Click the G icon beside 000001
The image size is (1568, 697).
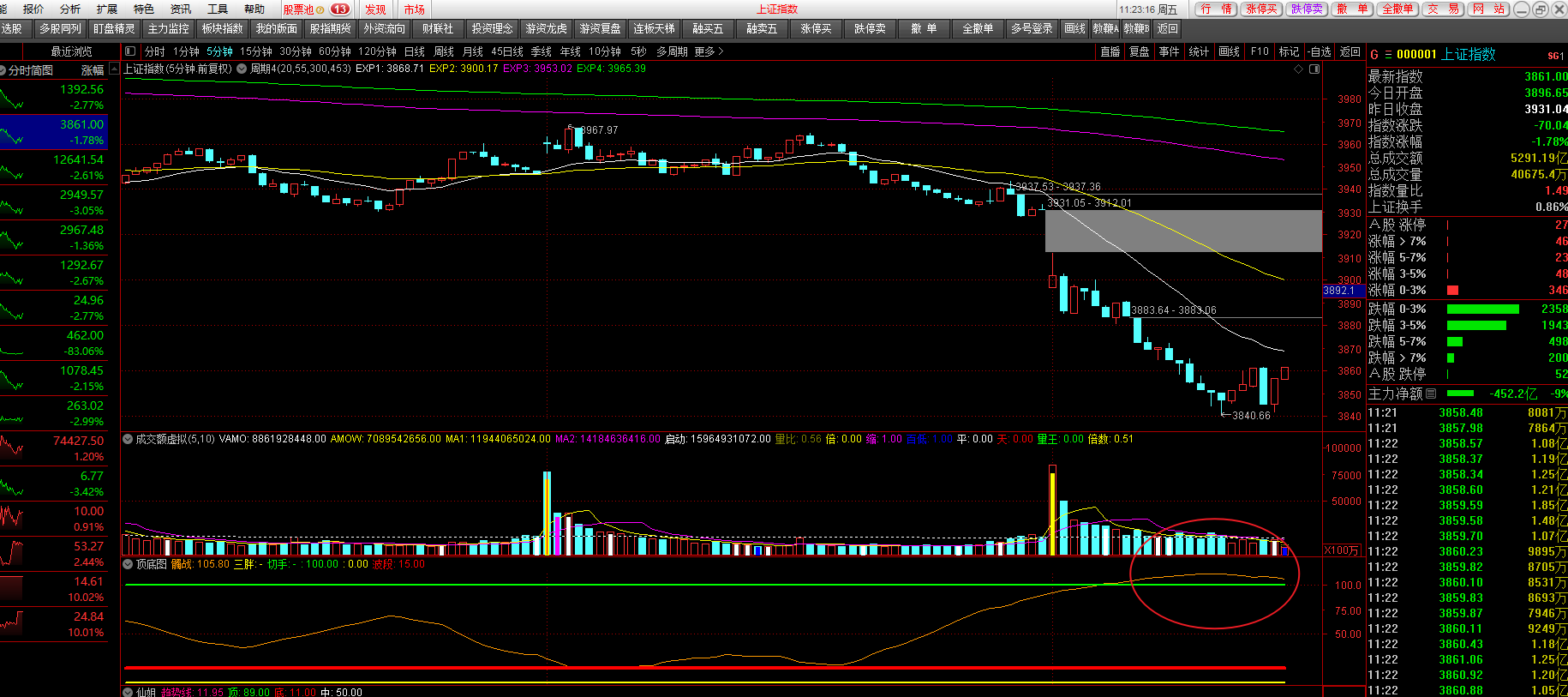[1374, 55]
